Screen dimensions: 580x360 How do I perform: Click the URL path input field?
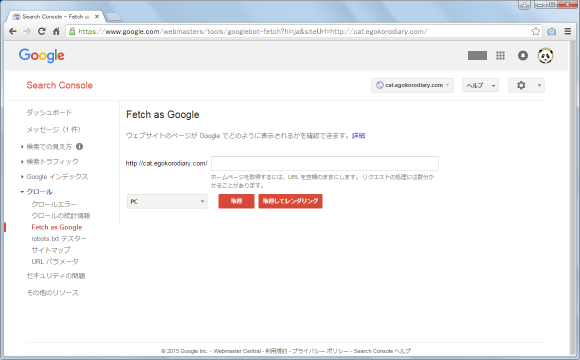click(x=325, y=164)
